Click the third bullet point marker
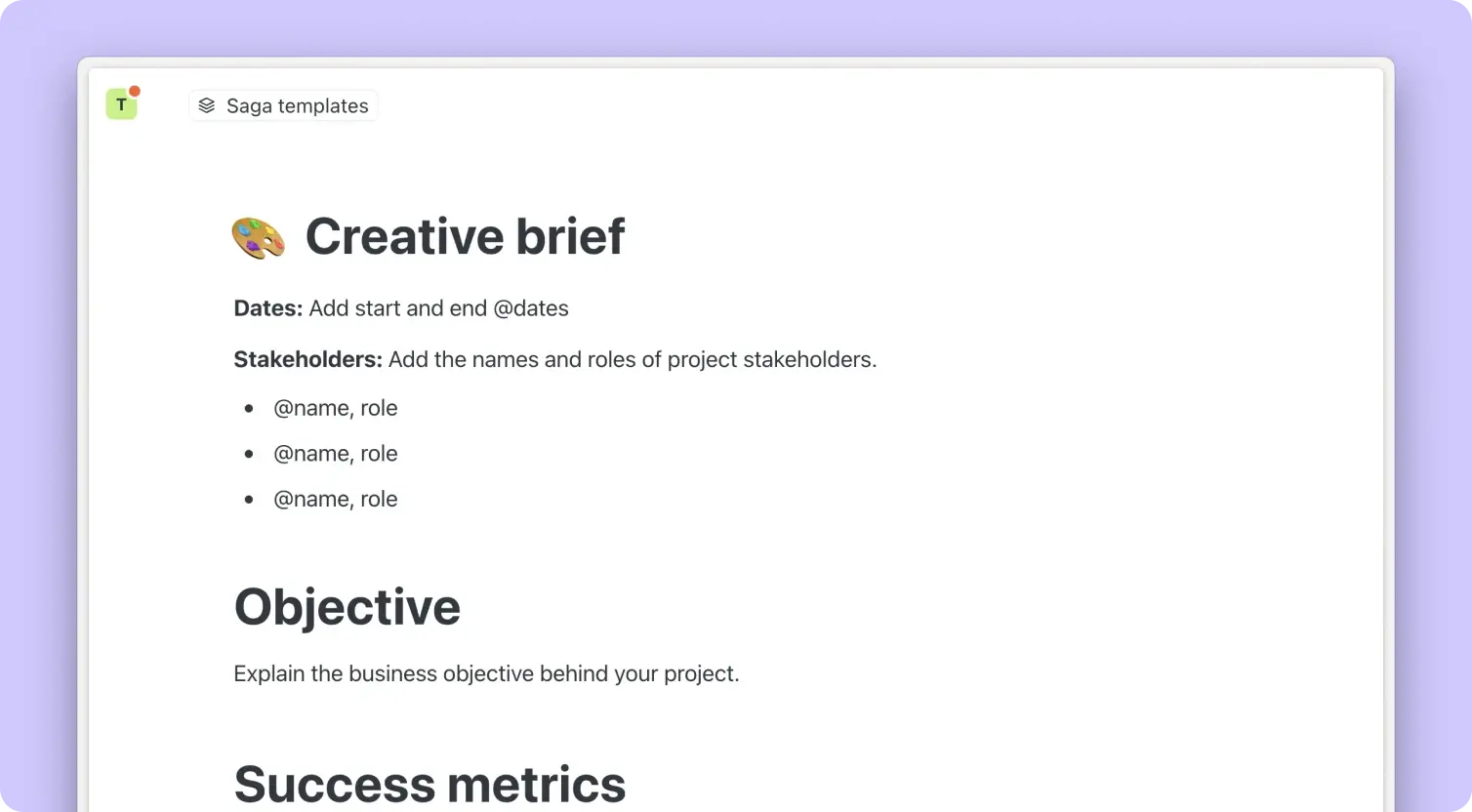1472x812 pixels. (249, 500)
